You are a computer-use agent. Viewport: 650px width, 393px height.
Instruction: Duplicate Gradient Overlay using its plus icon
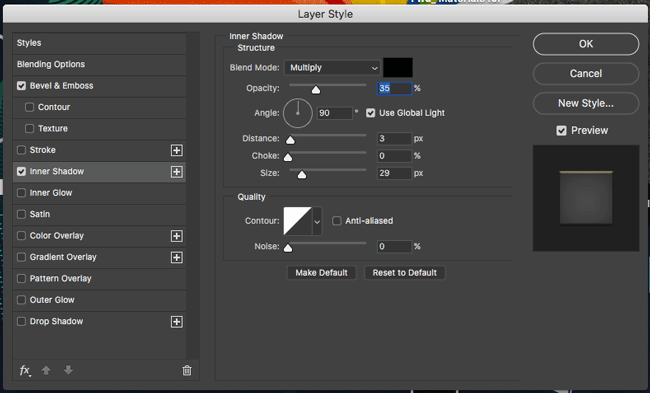[177, 257]
